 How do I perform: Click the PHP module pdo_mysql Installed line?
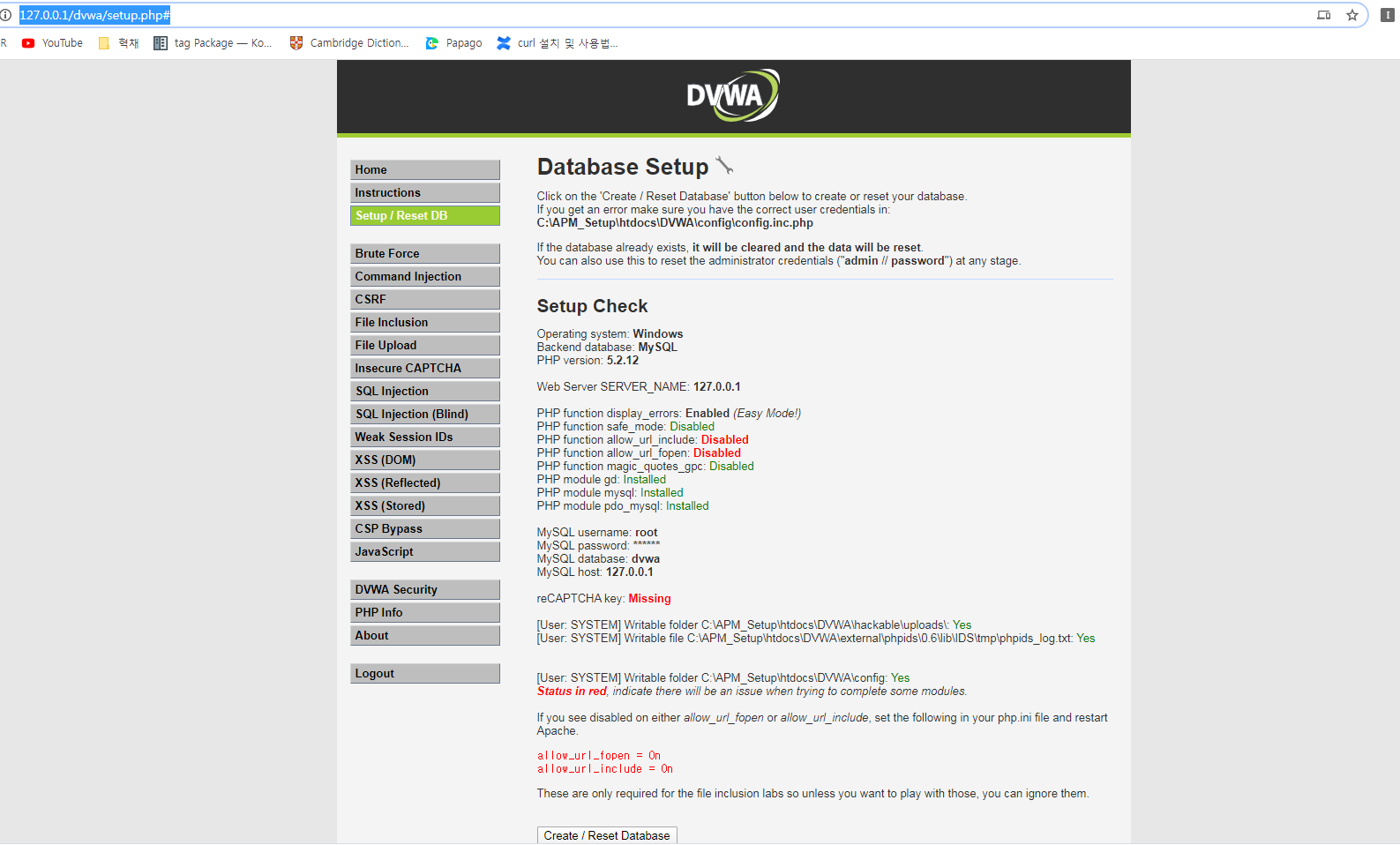(x=623, y=506)
